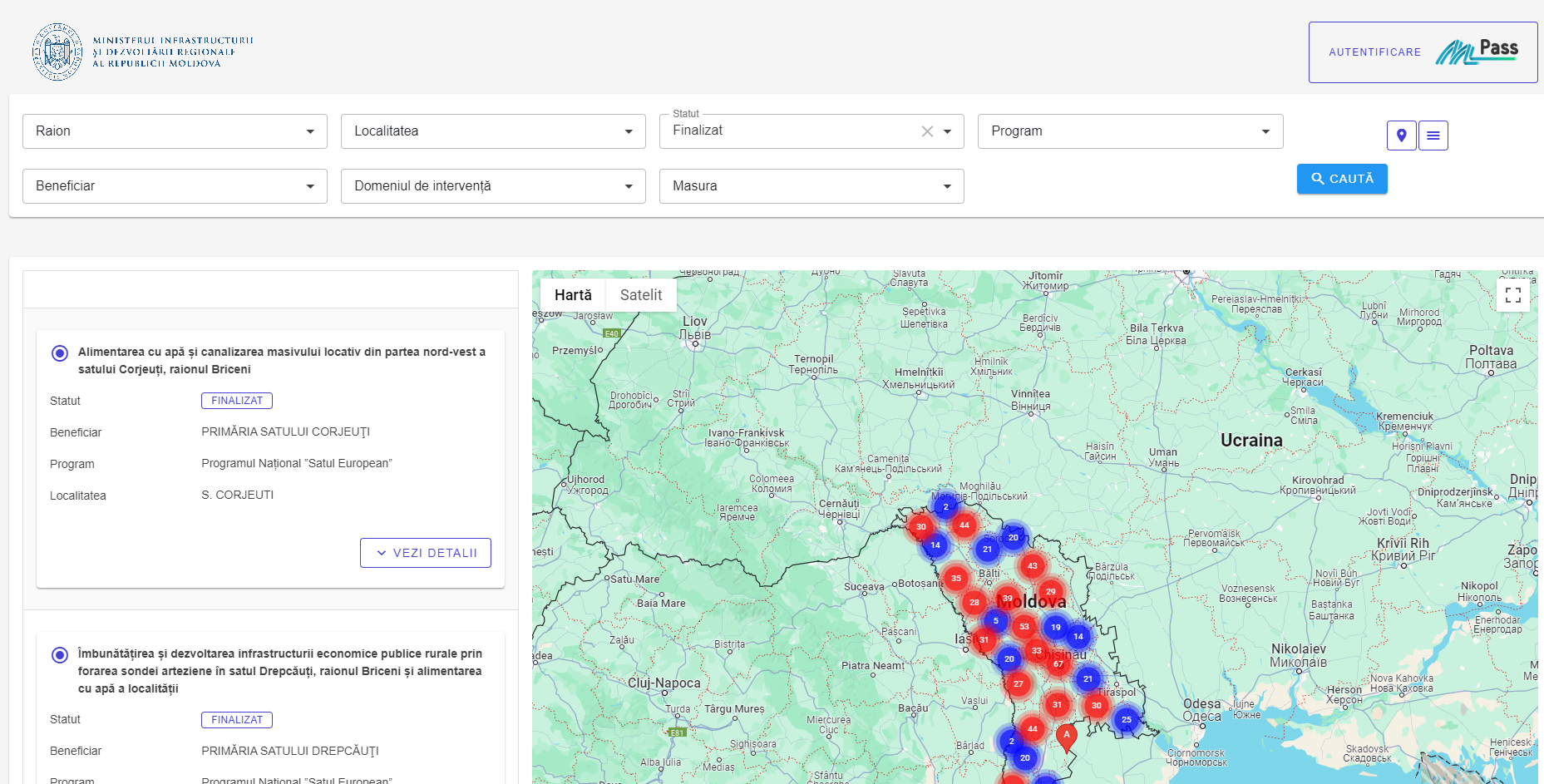
Task: Click the Ministry logo emblem
Action: click(x=57, y=52)
